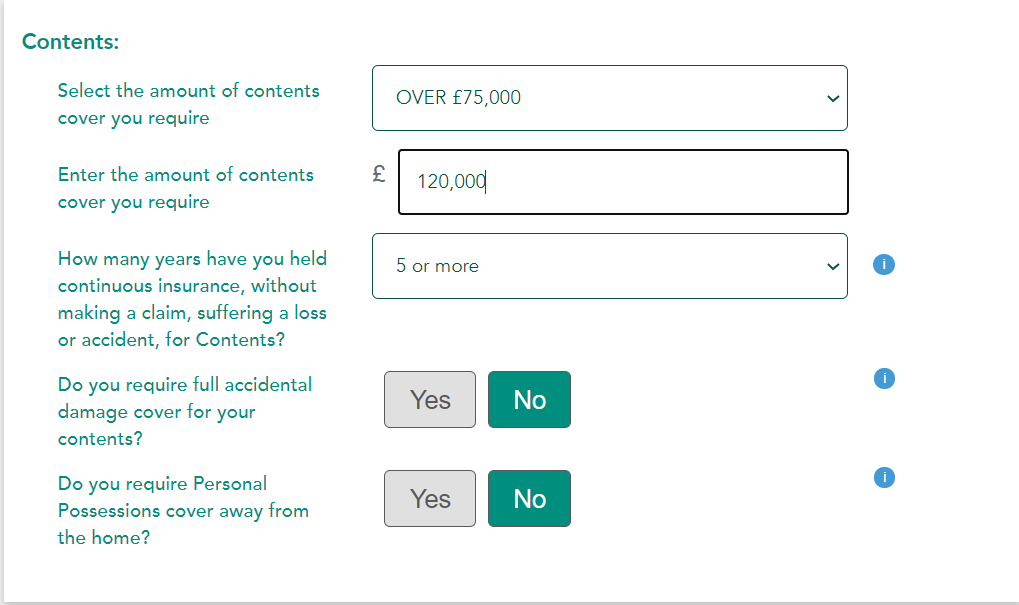Open the OVER £75,000 contents cover dropdown
The width and height of the screenshot is (1019, 605).
pos(610,98)
